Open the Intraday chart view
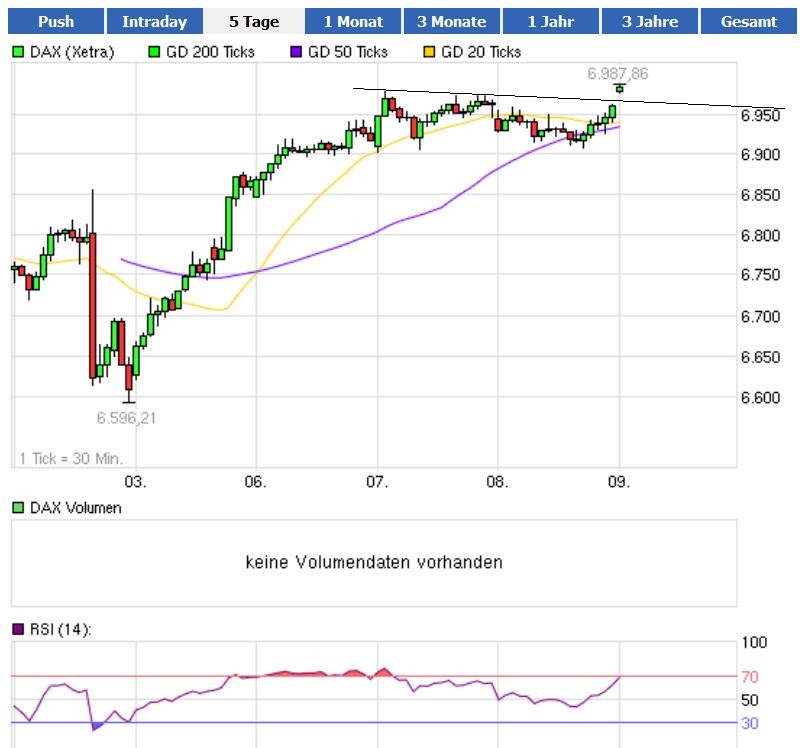This screenshot has height=748, width=806. [155, 21]
